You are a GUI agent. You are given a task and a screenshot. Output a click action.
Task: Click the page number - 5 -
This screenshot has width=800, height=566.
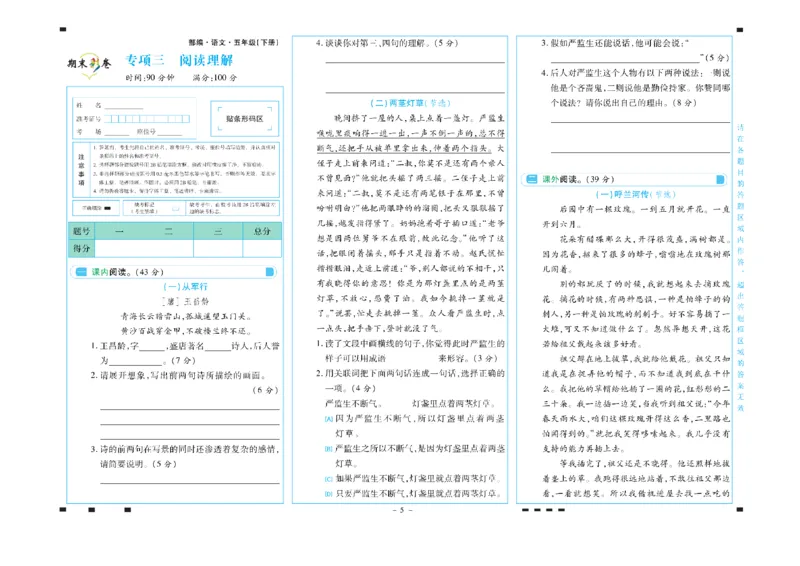(402, 510)
